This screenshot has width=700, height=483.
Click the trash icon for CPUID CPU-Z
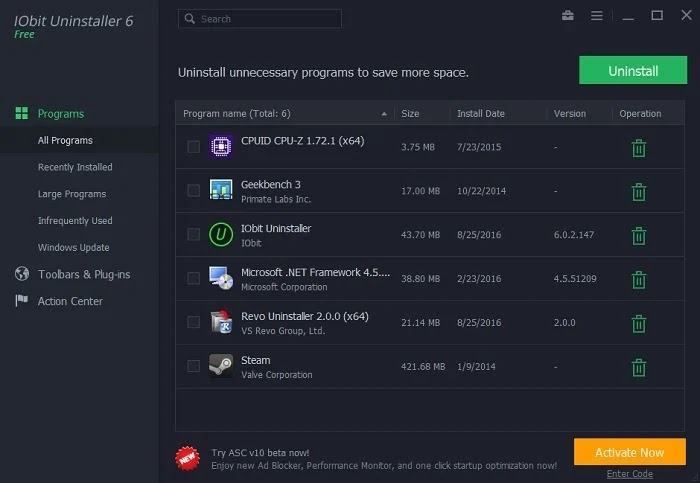point(639,148)
